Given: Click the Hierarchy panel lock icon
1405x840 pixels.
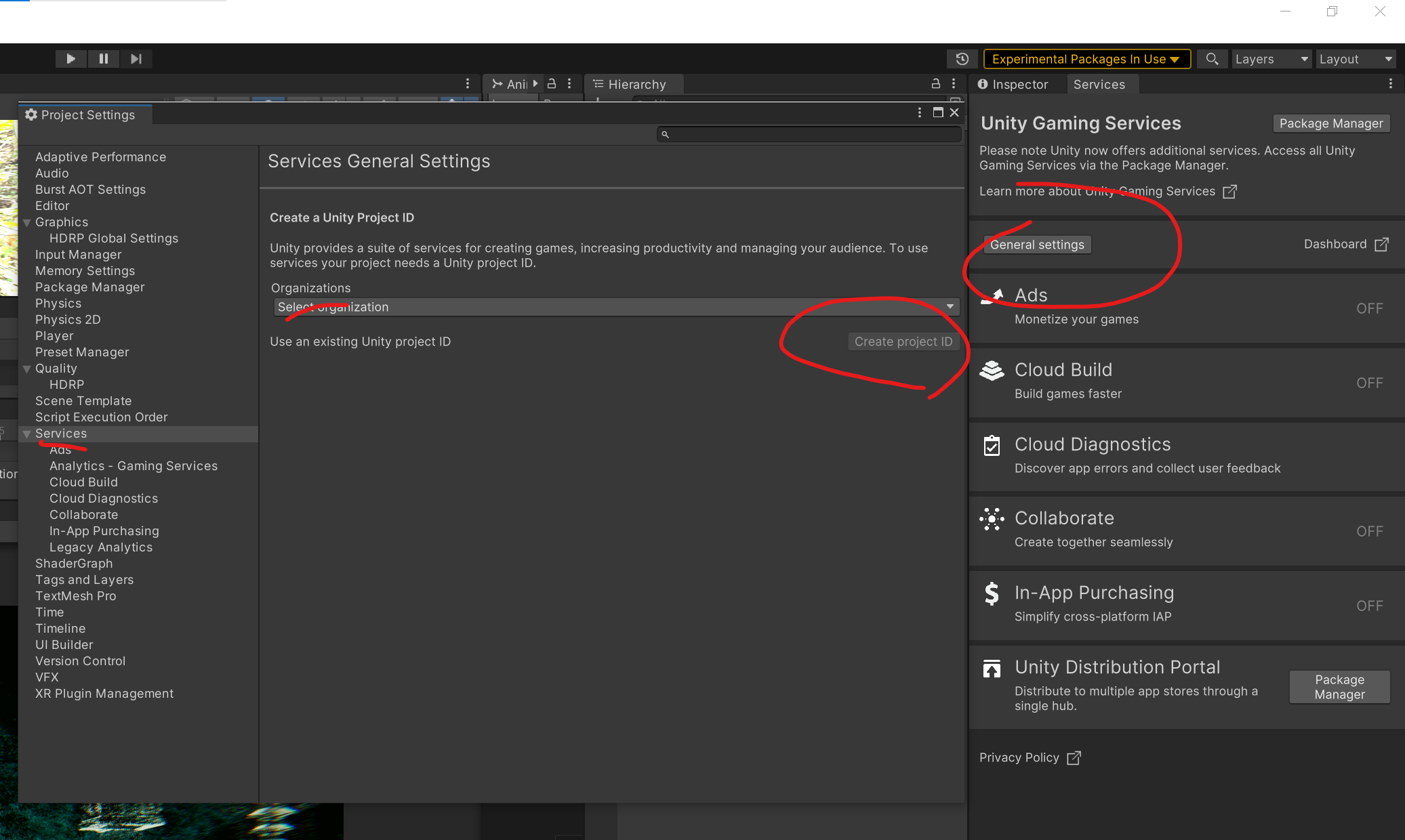Looking at the screenshot, I should click(935, 83).
